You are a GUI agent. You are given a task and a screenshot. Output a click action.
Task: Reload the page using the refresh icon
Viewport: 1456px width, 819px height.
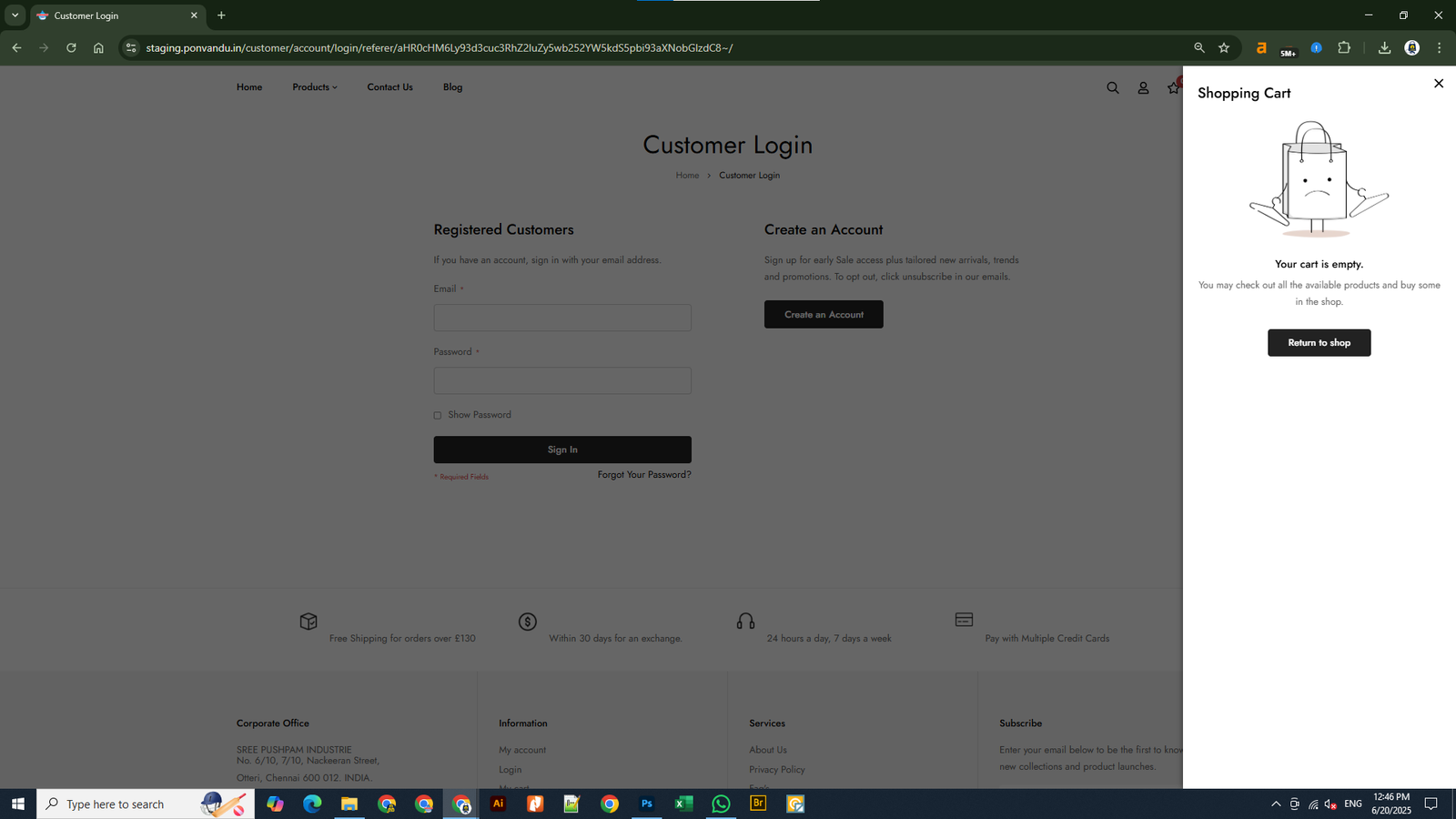[71, 48]
